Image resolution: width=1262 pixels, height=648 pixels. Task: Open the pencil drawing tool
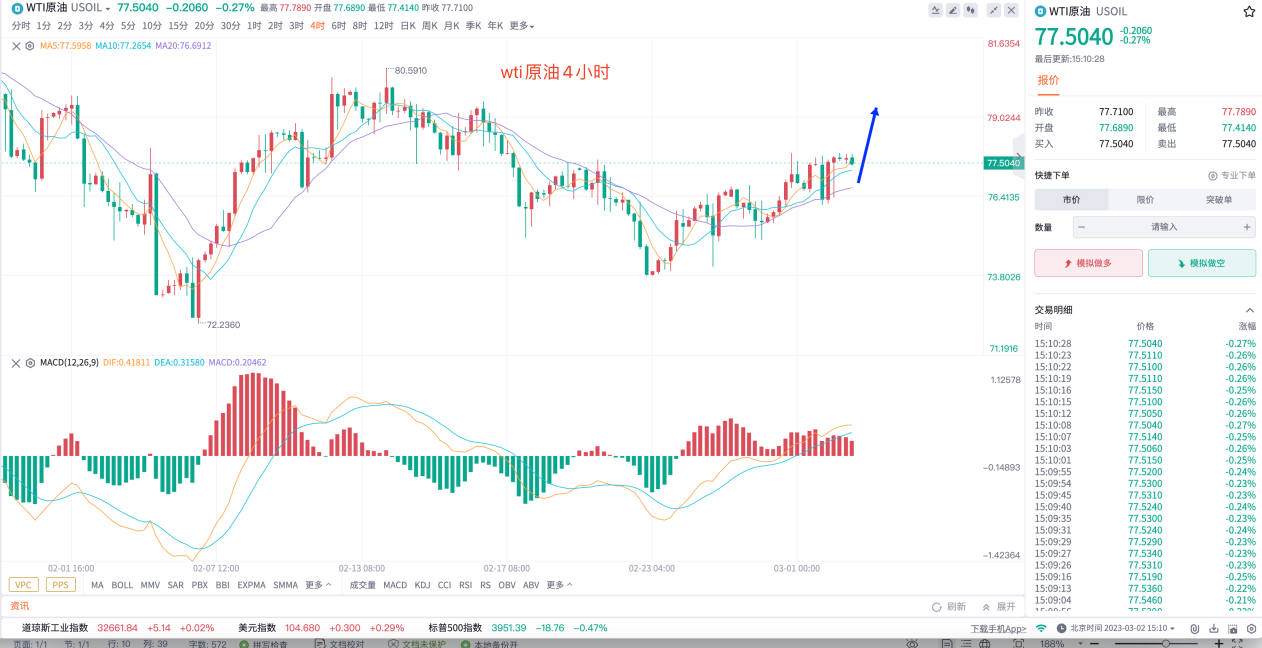(x=953, y=10)
